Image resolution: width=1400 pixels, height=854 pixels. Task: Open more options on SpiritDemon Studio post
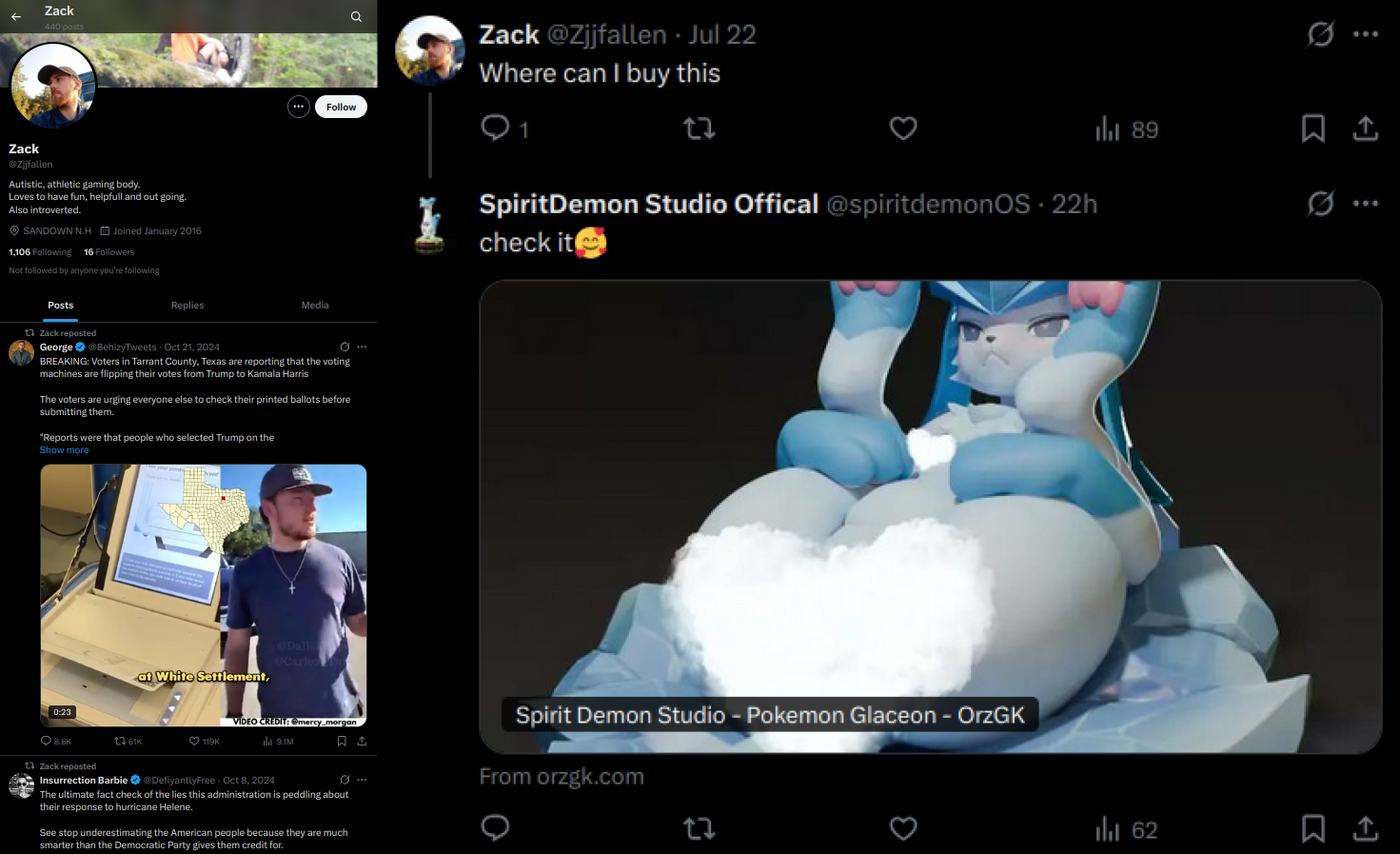click(x=1366, y=203)
